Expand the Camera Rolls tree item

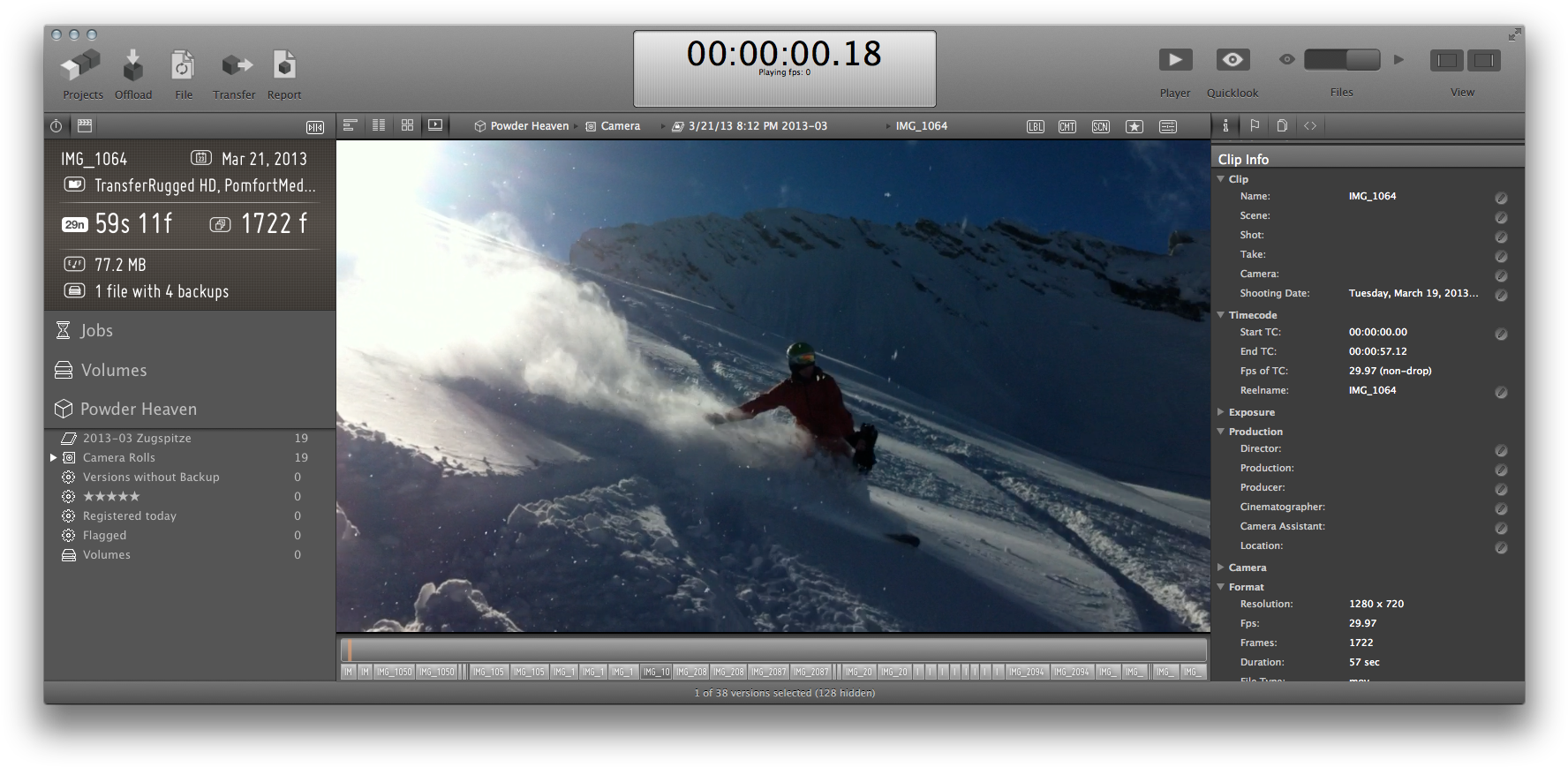[54, 457]
